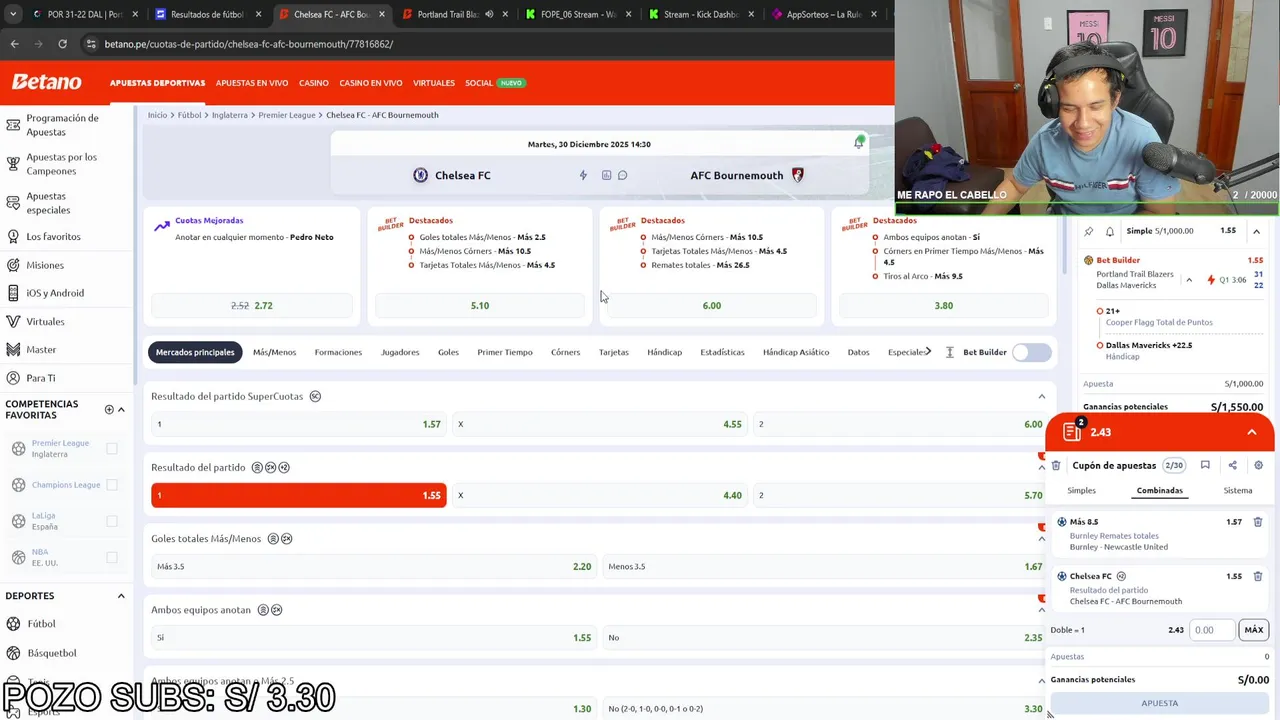Click the match notification bell icon
This screenshot has height=720, width=1280.
[x=858, y=143]
